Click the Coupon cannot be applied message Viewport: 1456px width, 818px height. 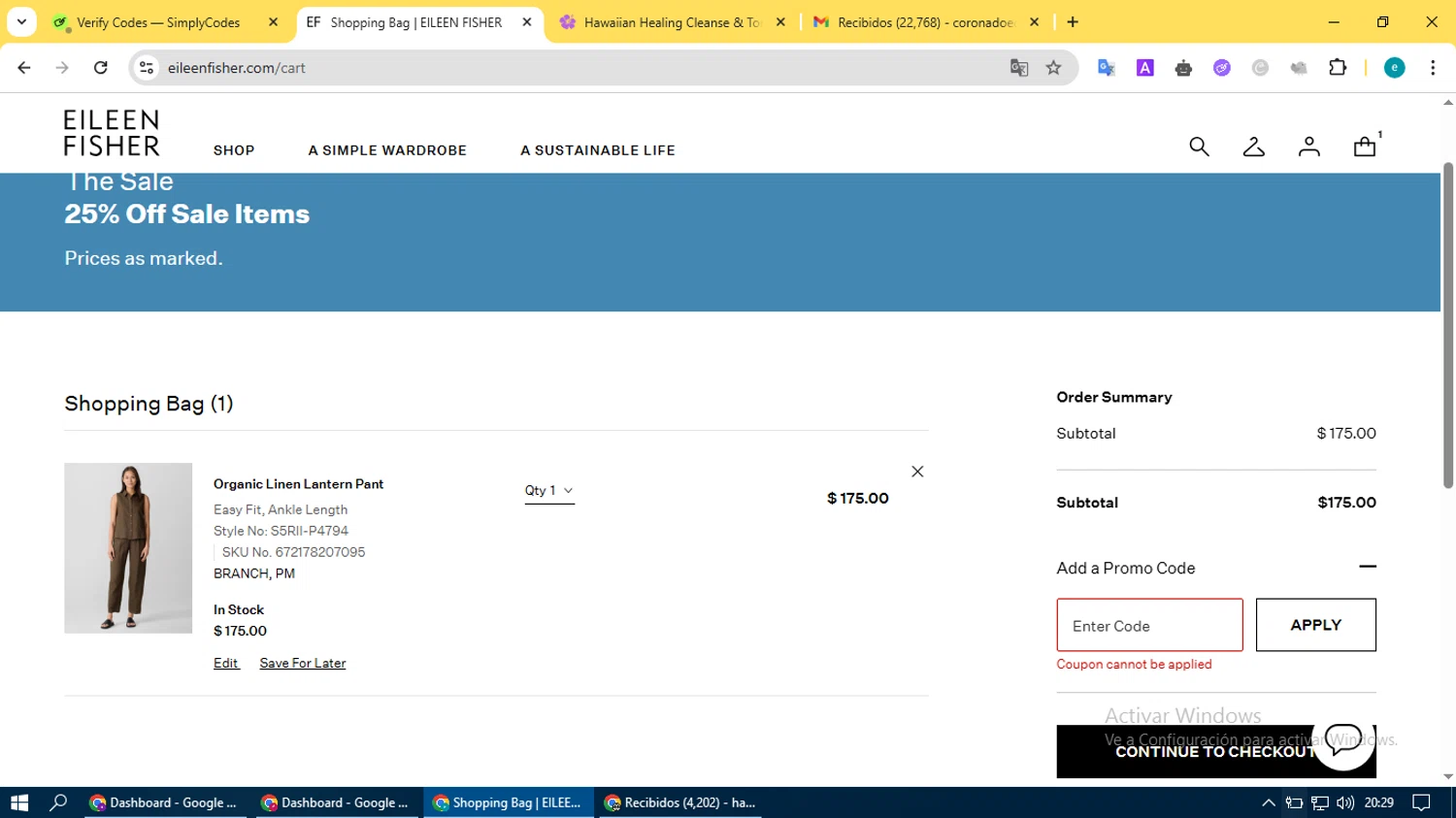[x=1134, y=665]
